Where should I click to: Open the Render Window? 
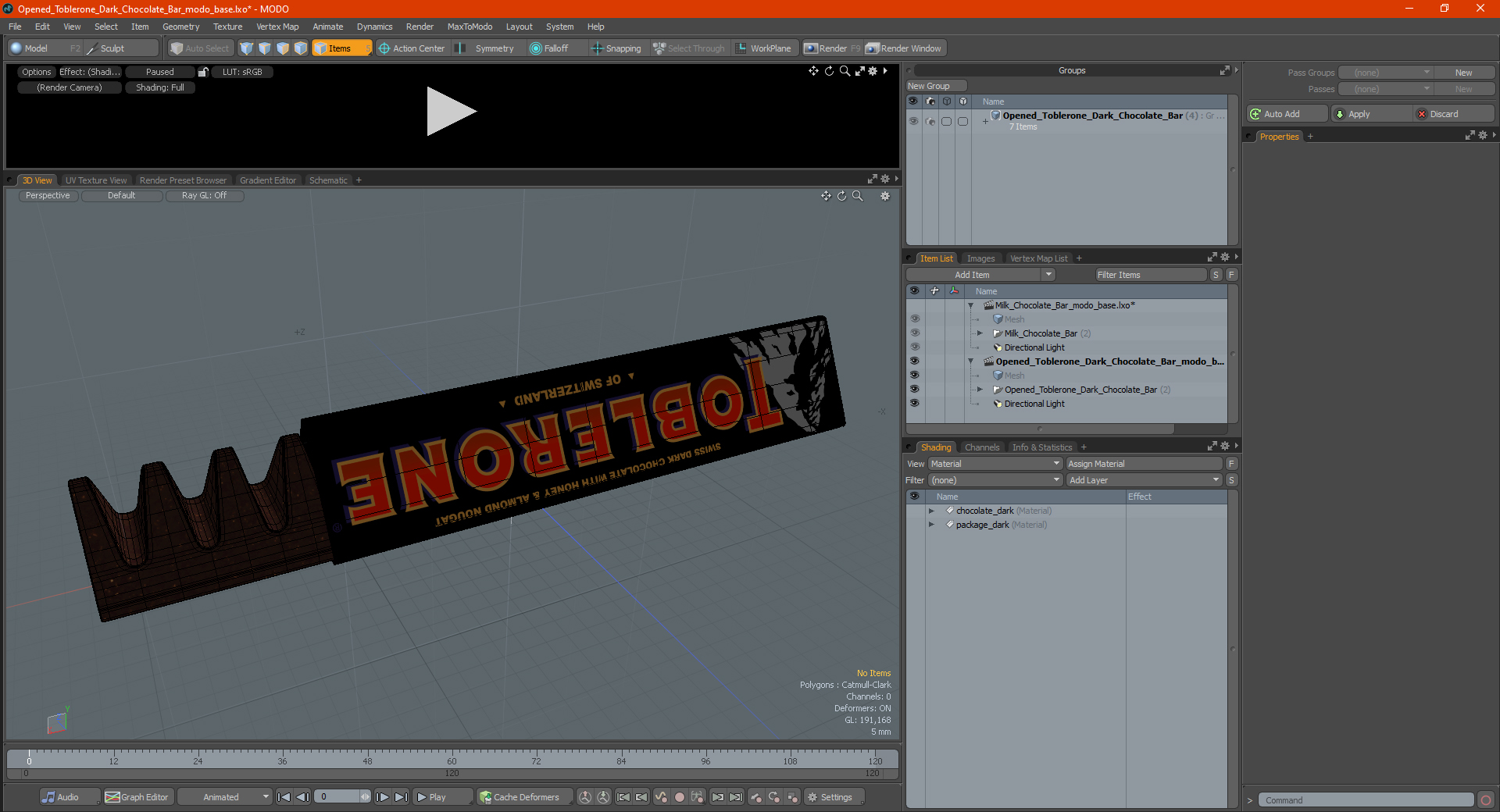click(x=904, y=48)
